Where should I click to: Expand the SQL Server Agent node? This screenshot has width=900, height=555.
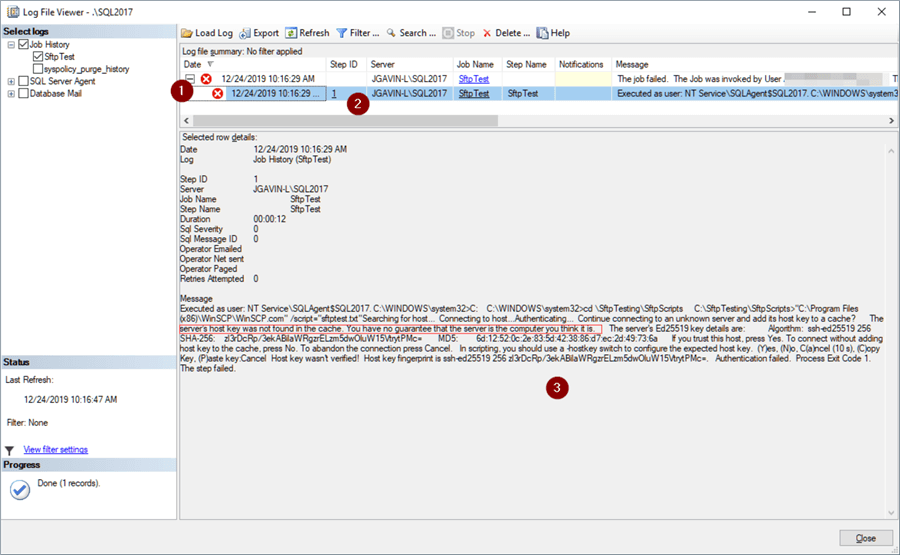(11, 81)
